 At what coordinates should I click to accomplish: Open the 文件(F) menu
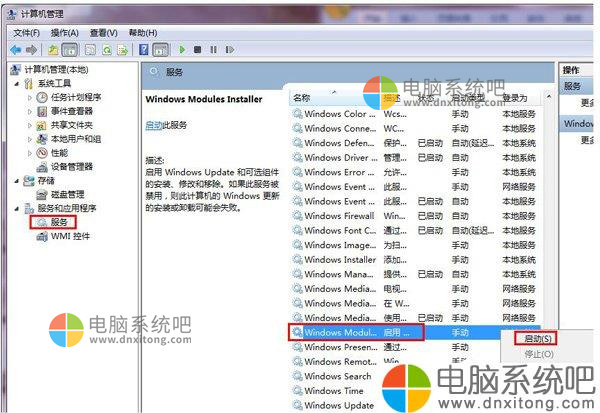(x=27, y=32)
